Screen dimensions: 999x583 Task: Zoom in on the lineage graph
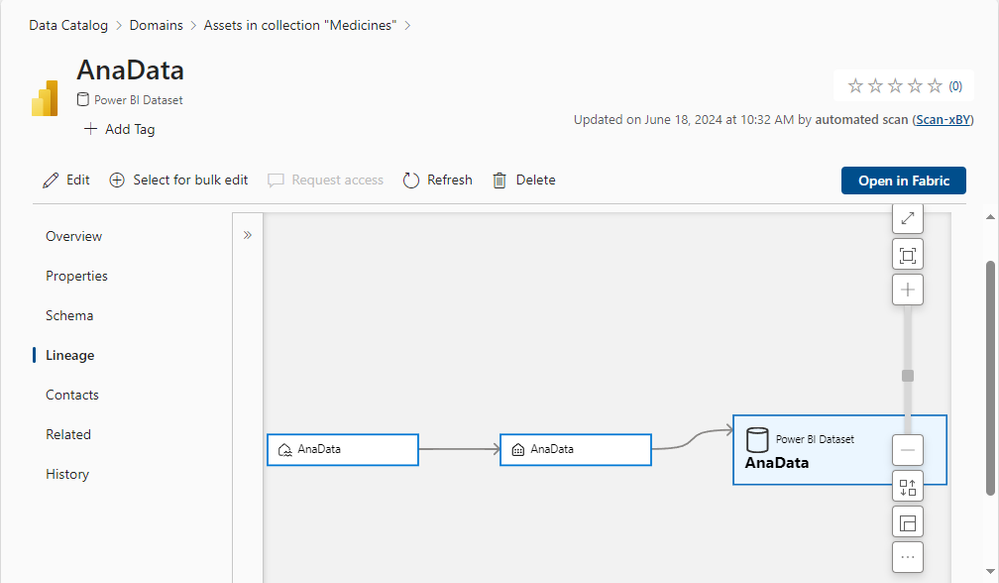tap(908, 290)
